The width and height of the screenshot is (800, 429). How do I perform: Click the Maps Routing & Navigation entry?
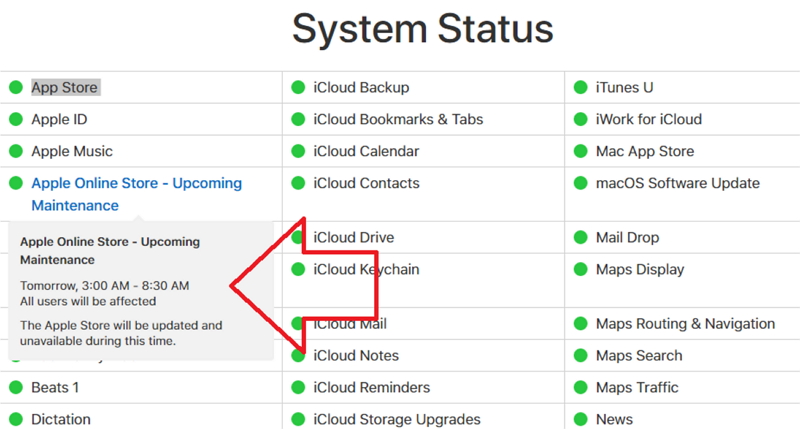tap(685, 324)
